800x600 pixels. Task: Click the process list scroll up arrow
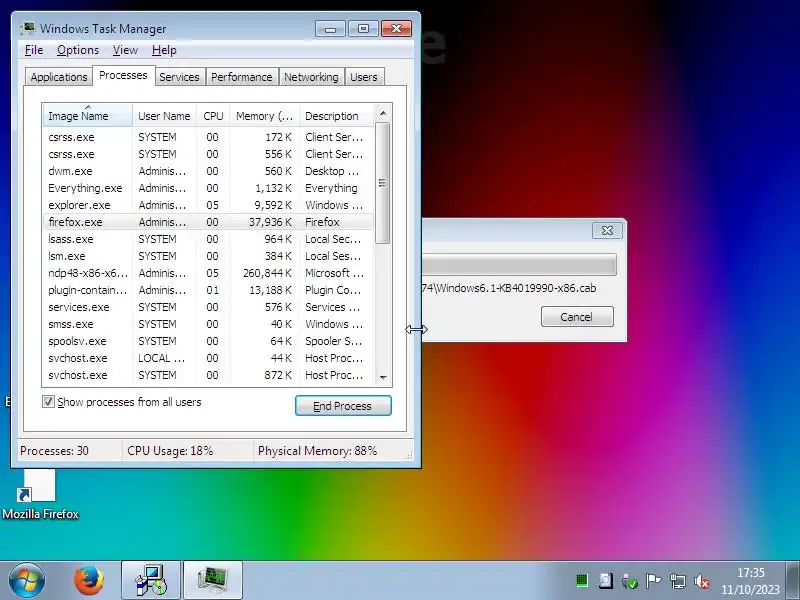click(383, 113)
